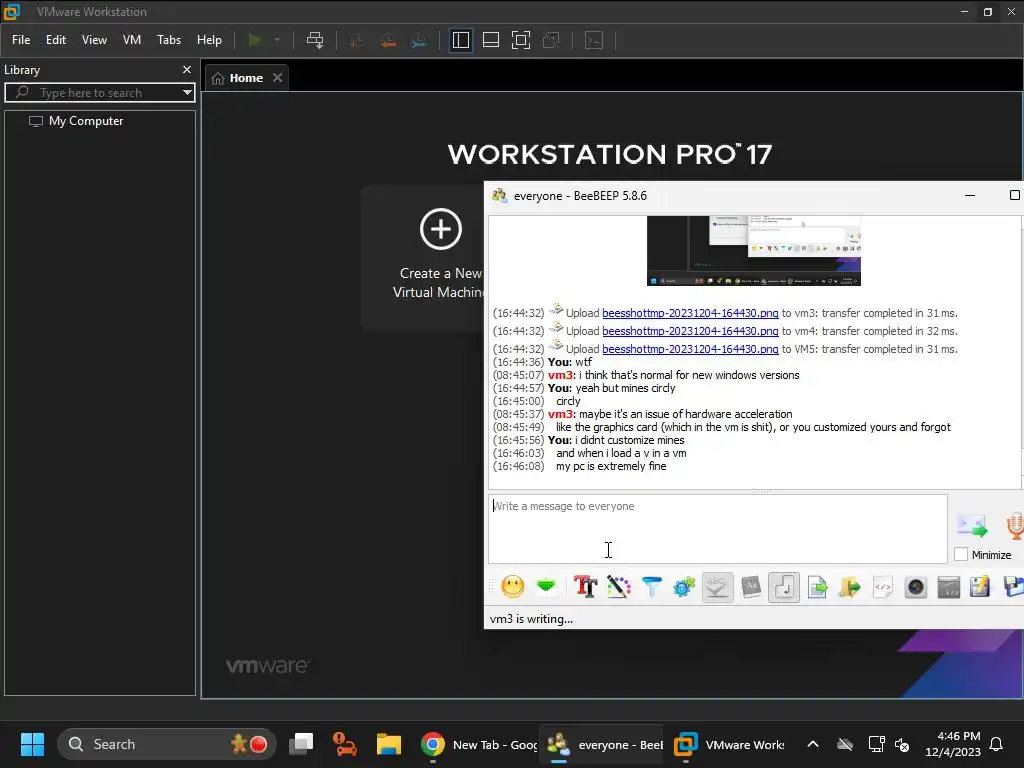Click the console view toolbar icon
This screenshot has width=1024, height=768.
pos(594,40)
